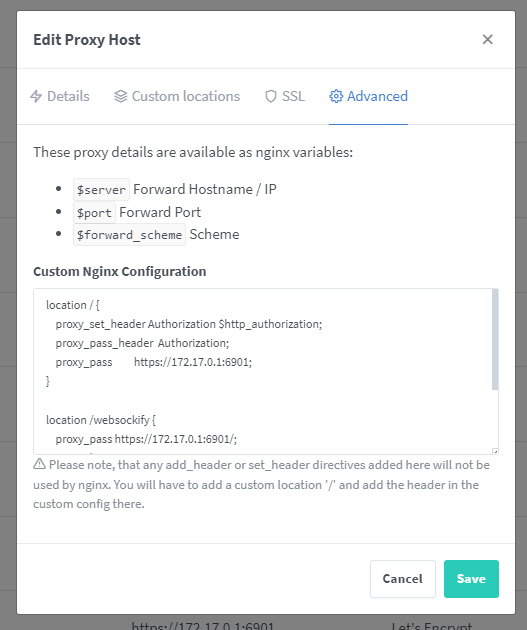Screen dimensions: 527x630
Task: Click the gear Advanced icon
Action: pos(336,96)
